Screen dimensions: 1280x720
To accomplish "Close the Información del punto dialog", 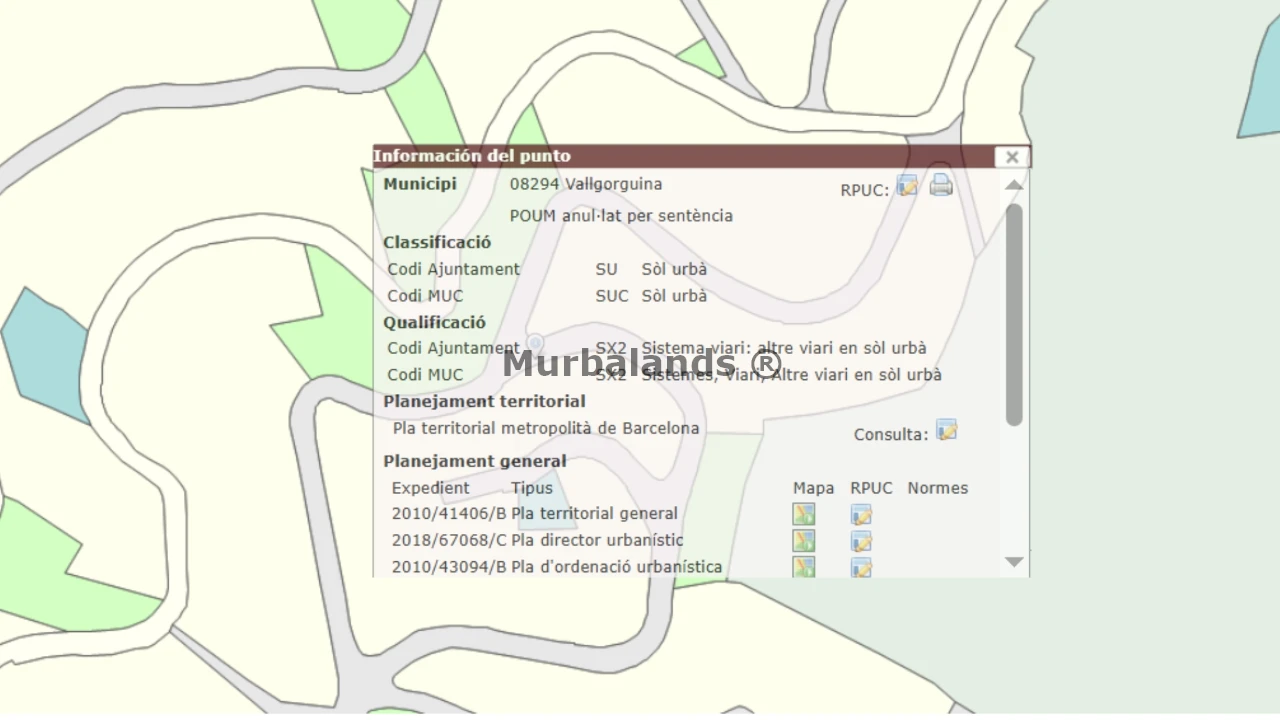I will click(1012, 157).
